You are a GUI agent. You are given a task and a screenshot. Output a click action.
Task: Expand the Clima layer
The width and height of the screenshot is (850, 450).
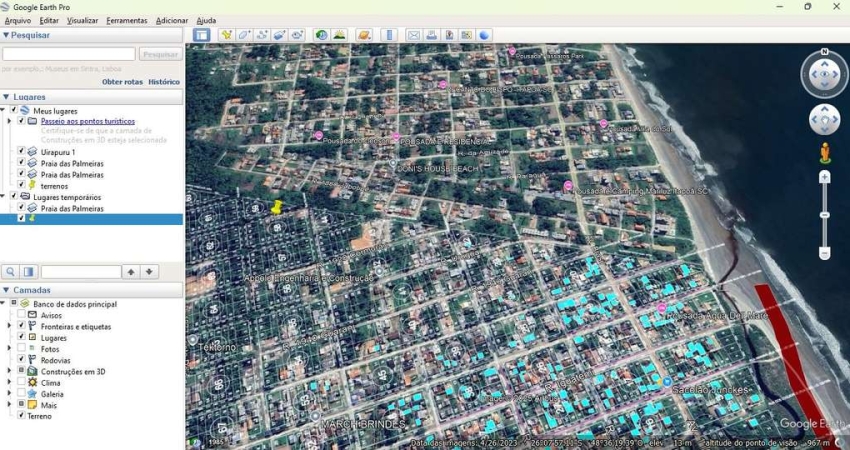pos(9,382)
